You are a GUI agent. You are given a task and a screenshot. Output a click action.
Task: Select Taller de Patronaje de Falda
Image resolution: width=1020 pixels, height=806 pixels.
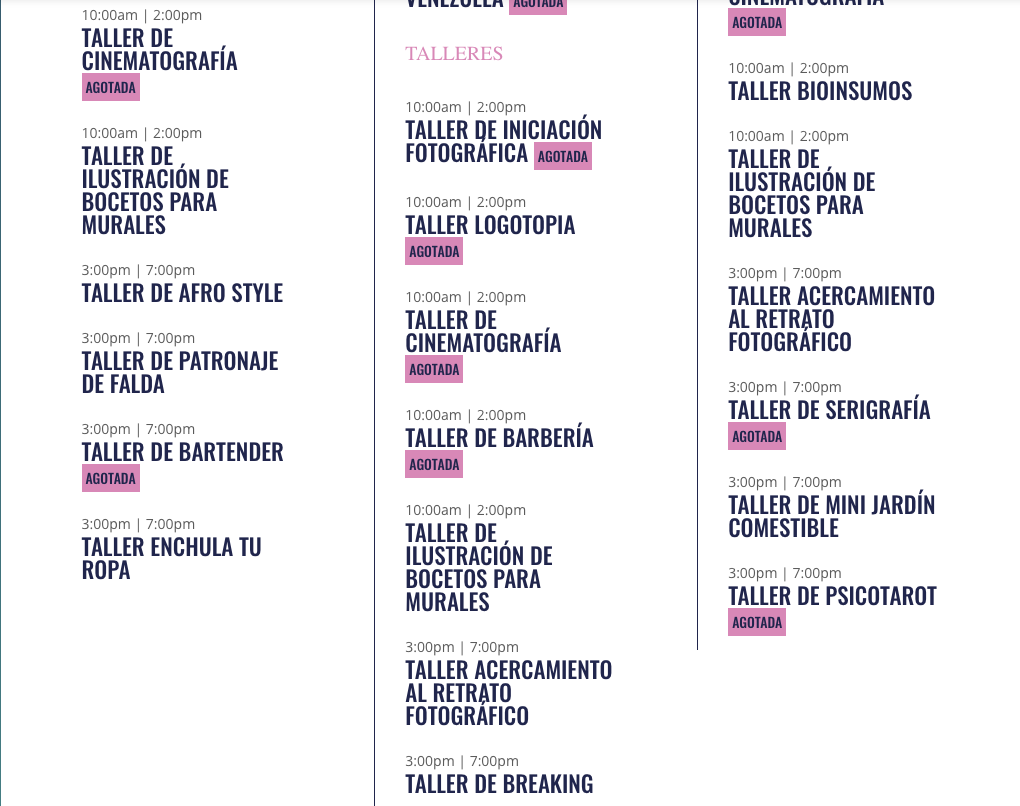[x=179, y=372]
